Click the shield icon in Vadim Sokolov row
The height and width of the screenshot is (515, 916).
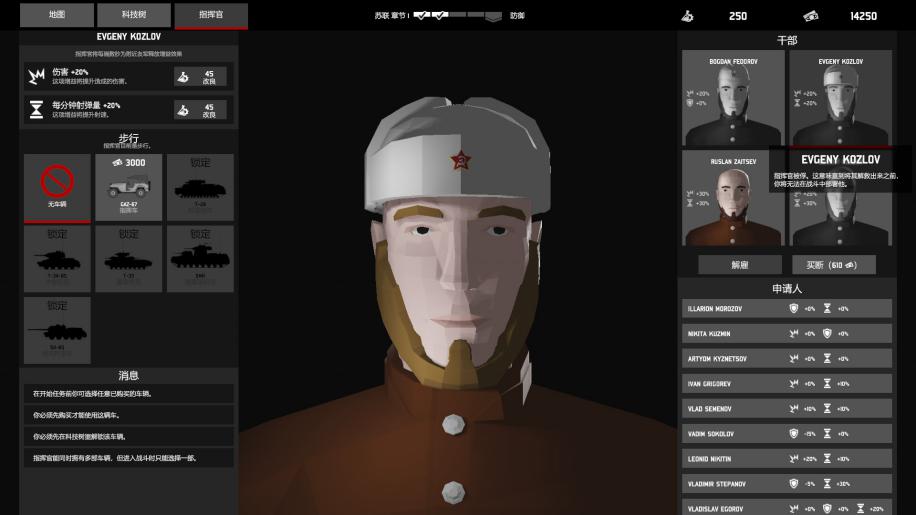pos(793,434)
